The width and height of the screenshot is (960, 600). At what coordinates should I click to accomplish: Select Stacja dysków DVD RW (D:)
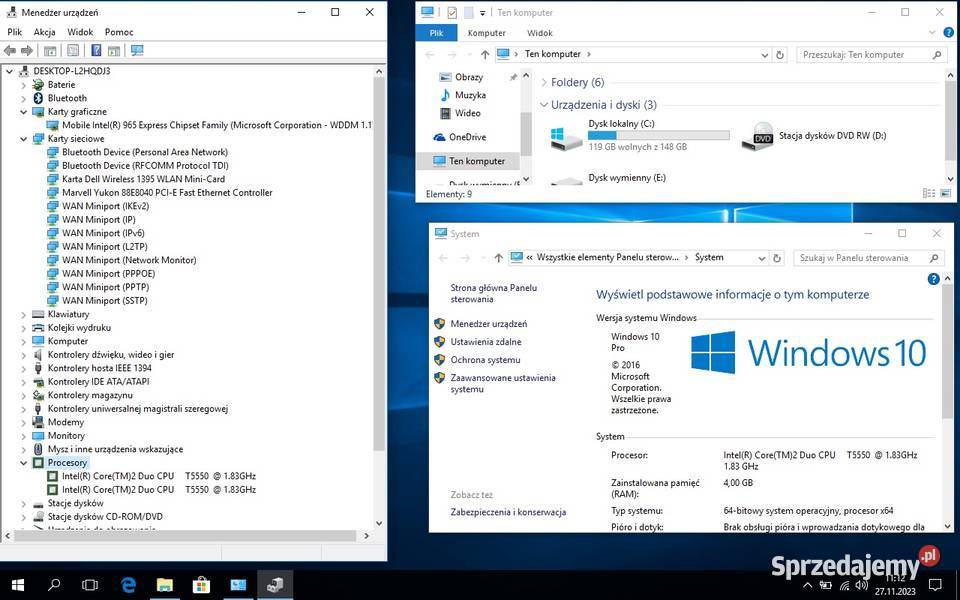point(814,136)
